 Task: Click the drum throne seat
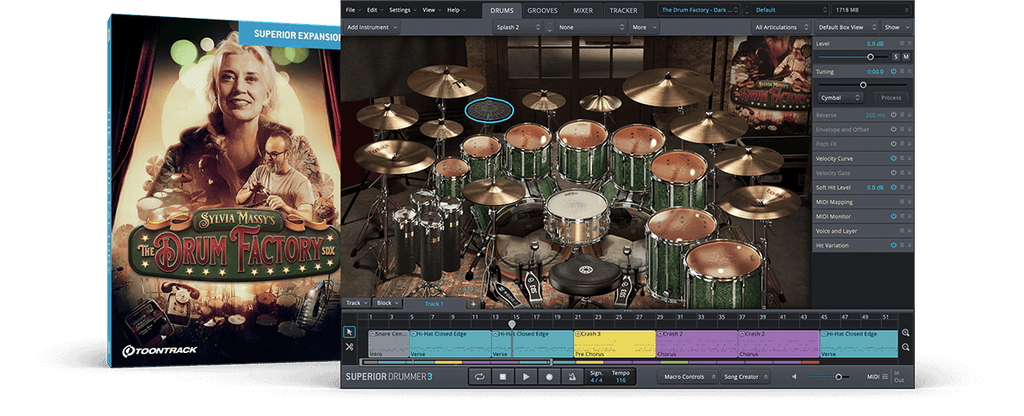(584, 272)
